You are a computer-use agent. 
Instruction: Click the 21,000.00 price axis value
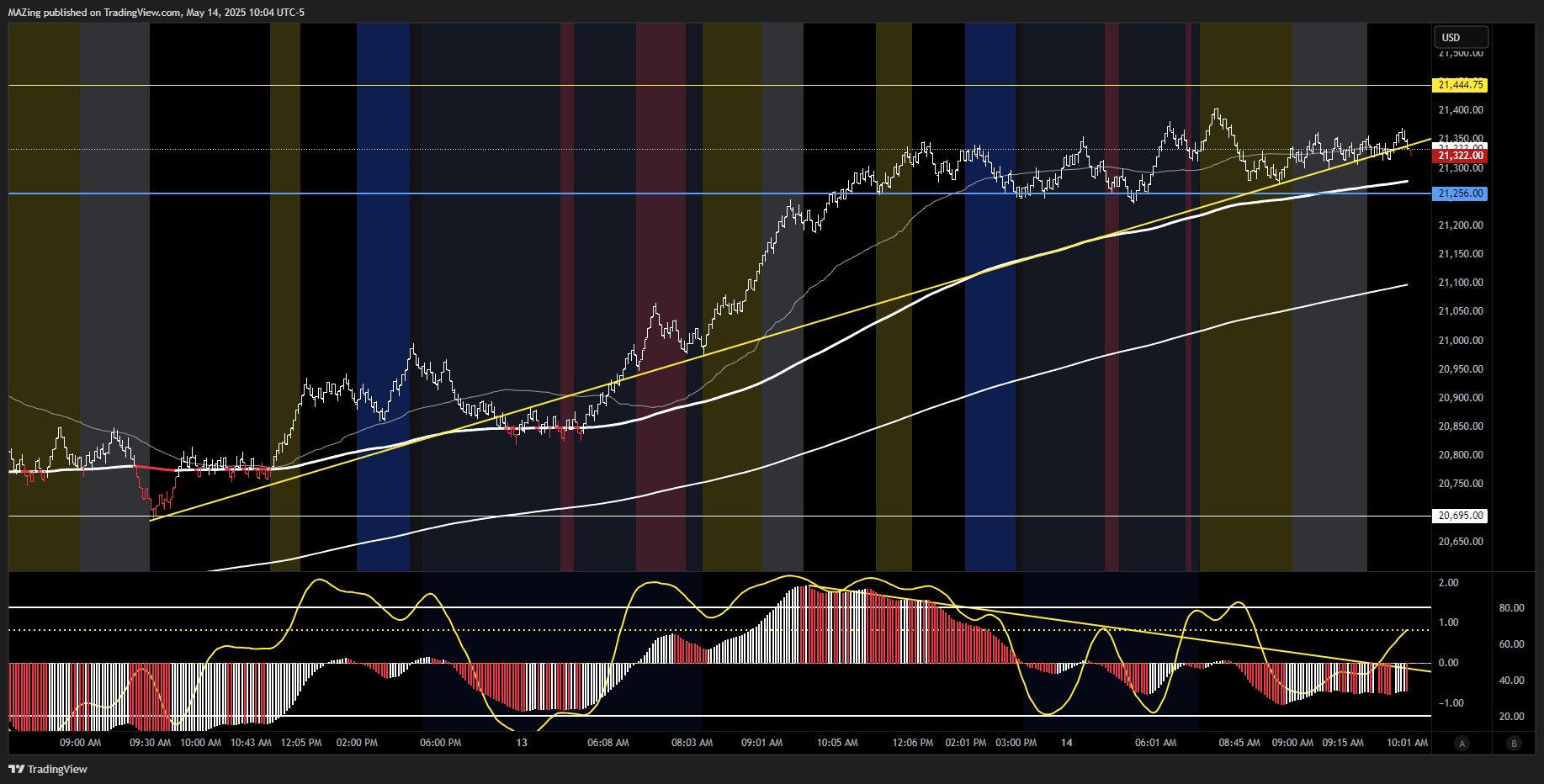[x=1461, y=341]
